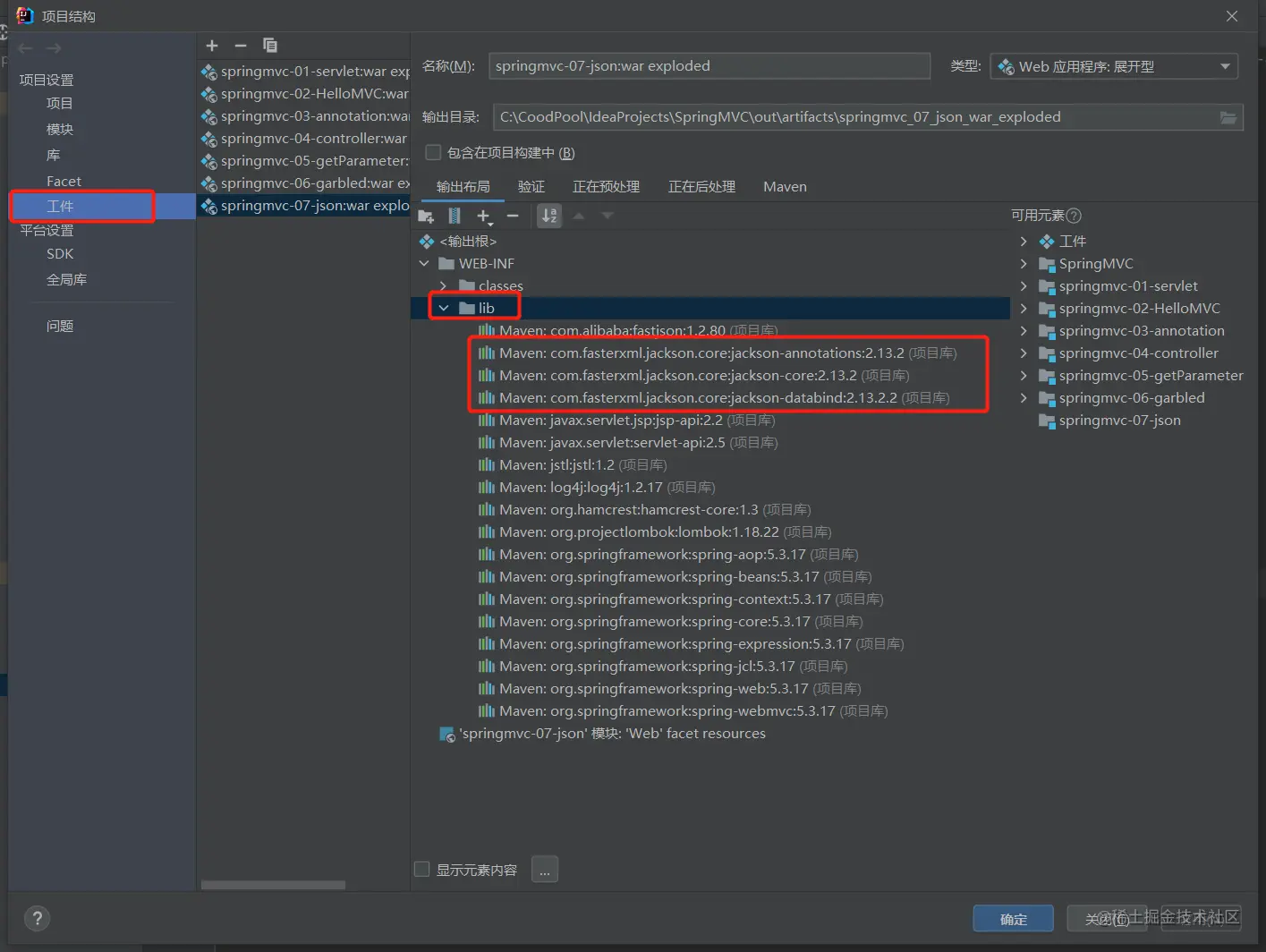Add copy of element in output layout
Screen dimensions: 1266x952
tap(484, 216)
